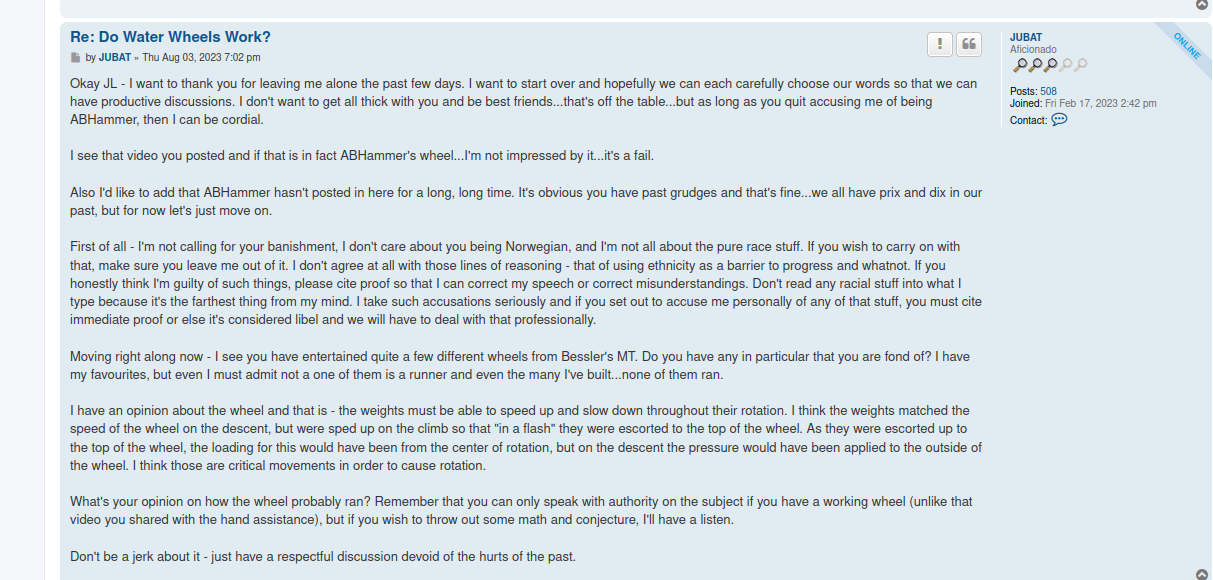
Task: Open JUBAT's profile name in the sidebar
Action: click(x=1026, y=37)
